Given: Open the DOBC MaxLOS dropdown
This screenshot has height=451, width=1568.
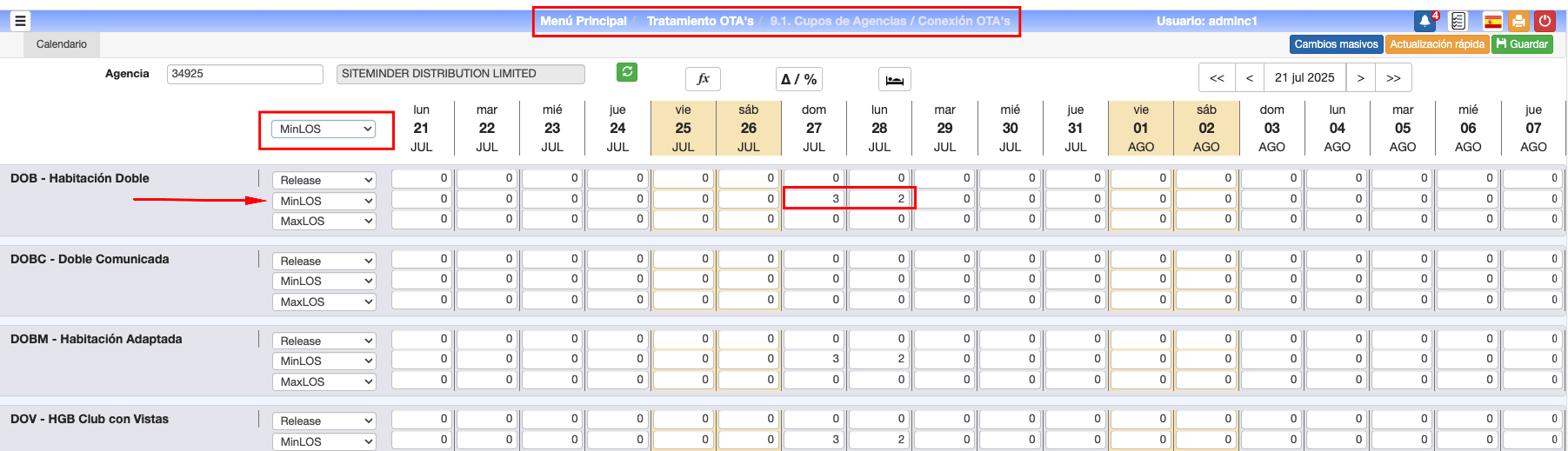Looking at the screenshot, I should click(x=325, y=302).
